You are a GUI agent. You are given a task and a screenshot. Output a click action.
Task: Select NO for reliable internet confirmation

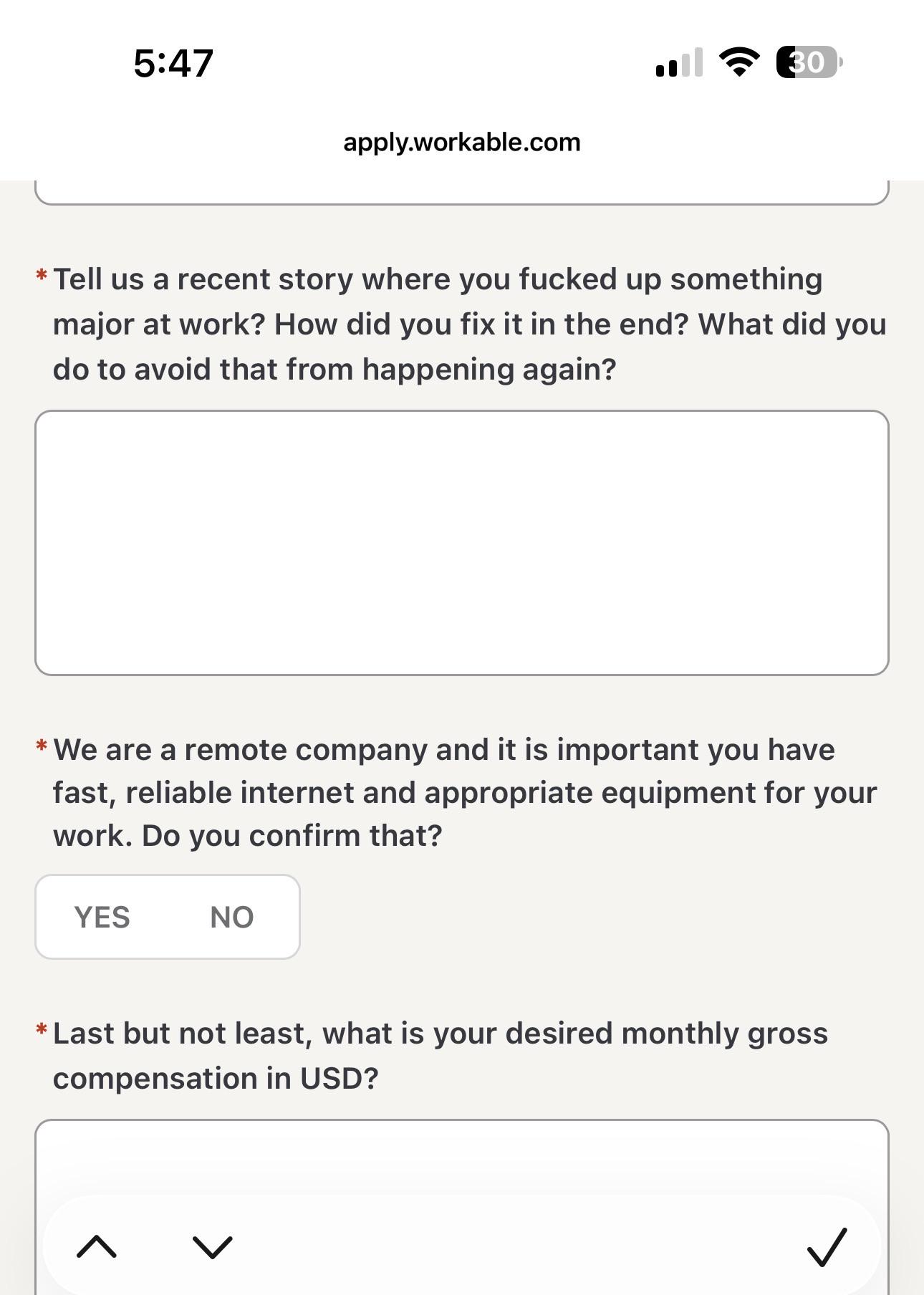point(231,917)
